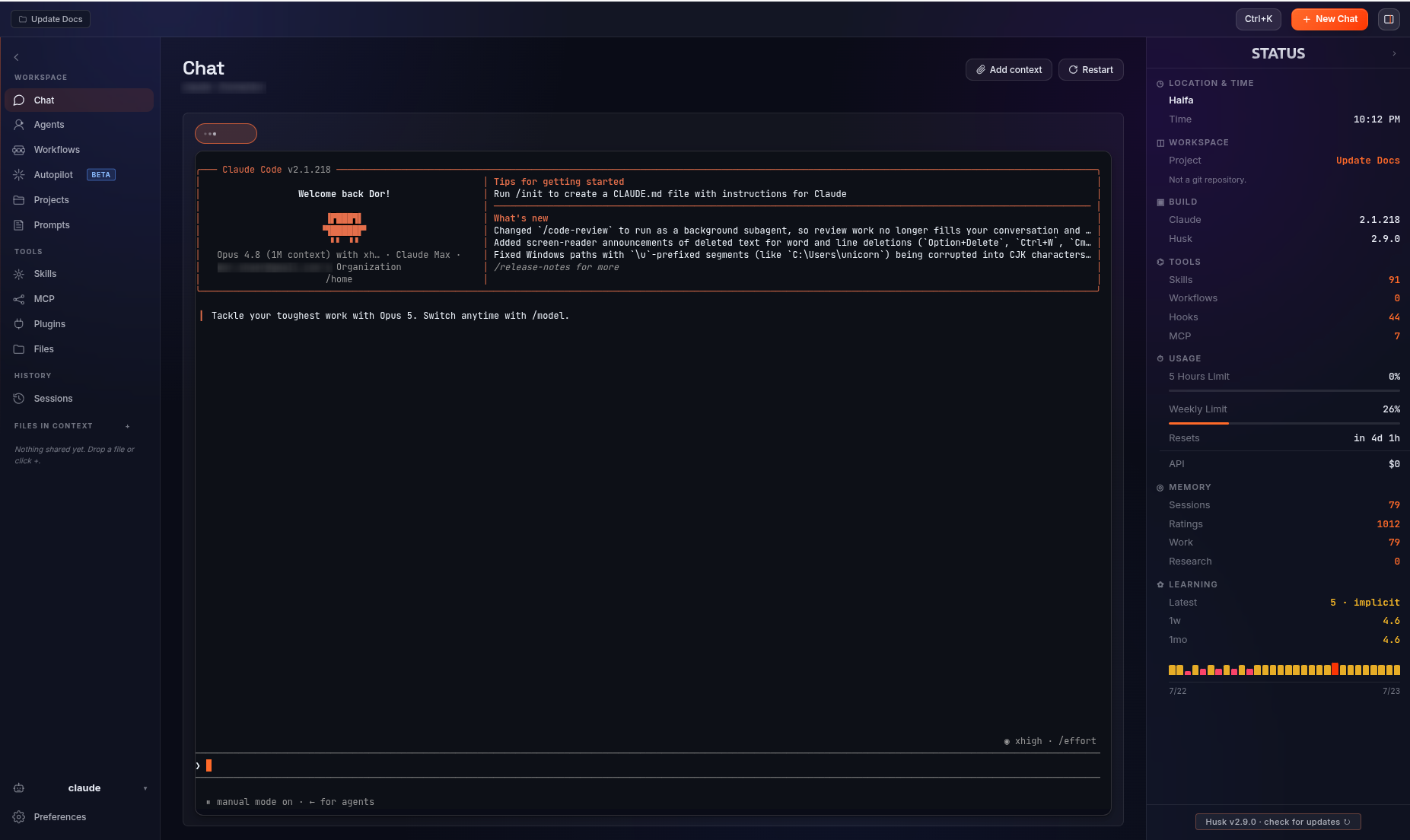
Task: Open Autopilot beta section
Action: click(x=79, y=175)
